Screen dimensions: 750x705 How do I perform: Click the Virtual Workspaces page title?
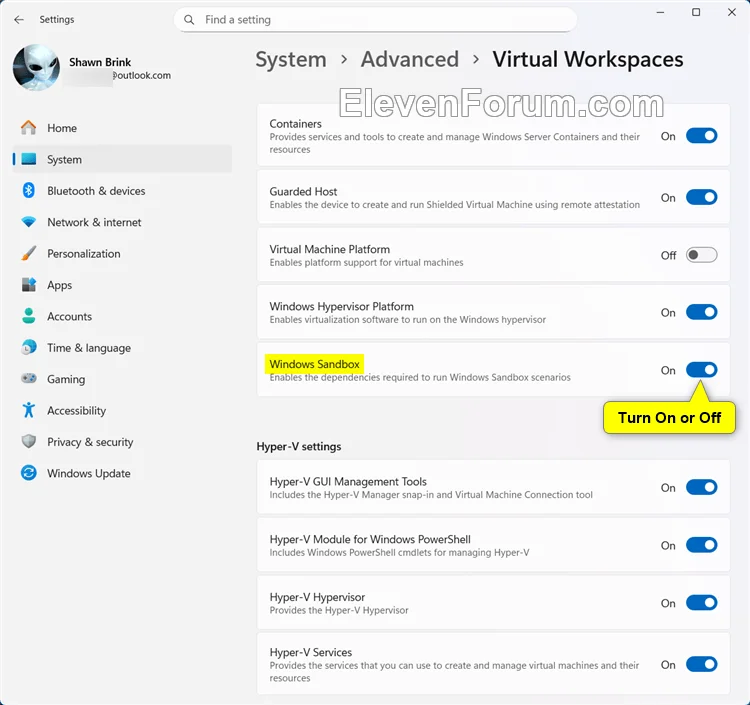click(x=588, y=60)
